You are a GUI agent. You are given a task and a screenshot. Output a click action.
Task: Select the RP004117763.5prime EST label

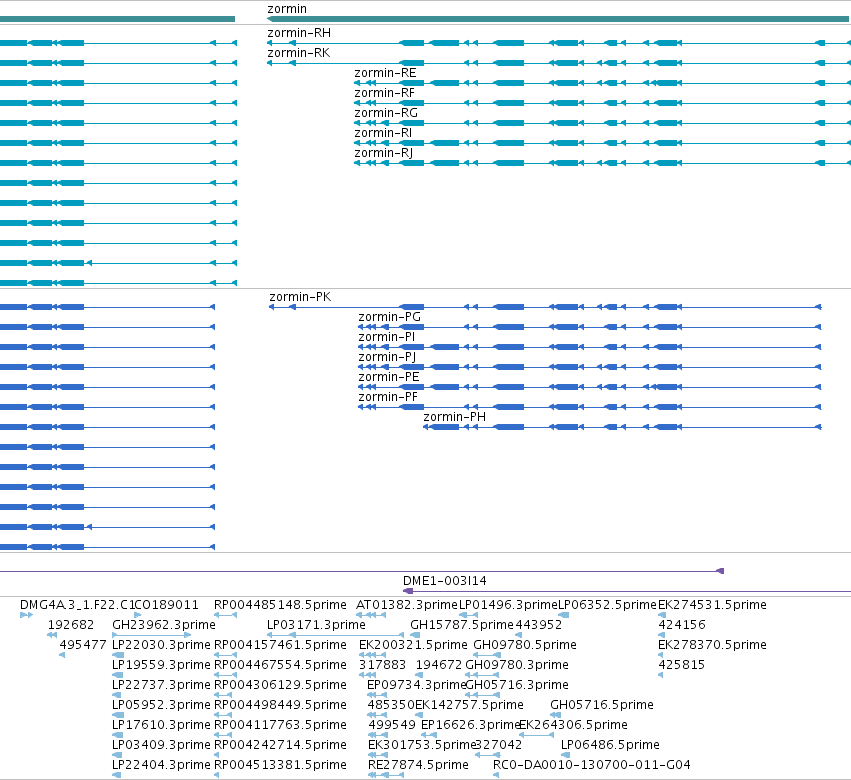point(280,726)
